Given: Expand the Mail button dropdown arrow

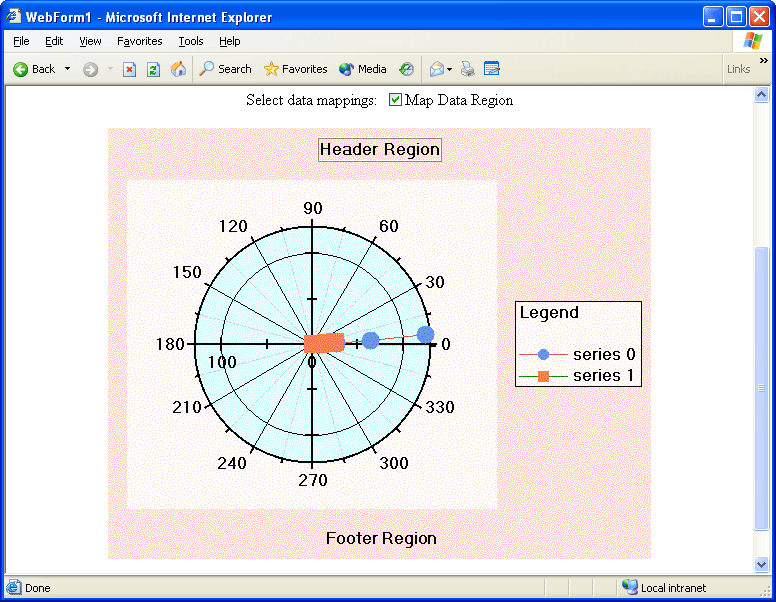Looking at the screenshot, I should (450, 69).
